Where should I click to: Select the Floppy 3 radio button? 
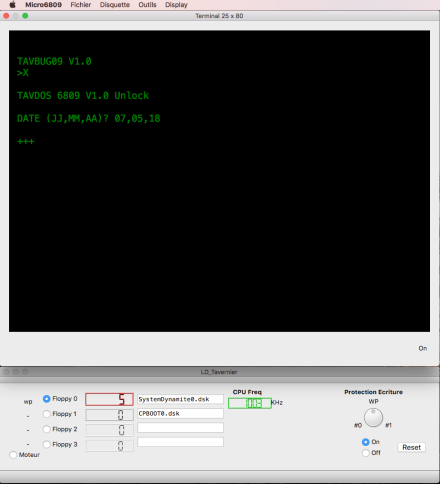coord(47,444)
